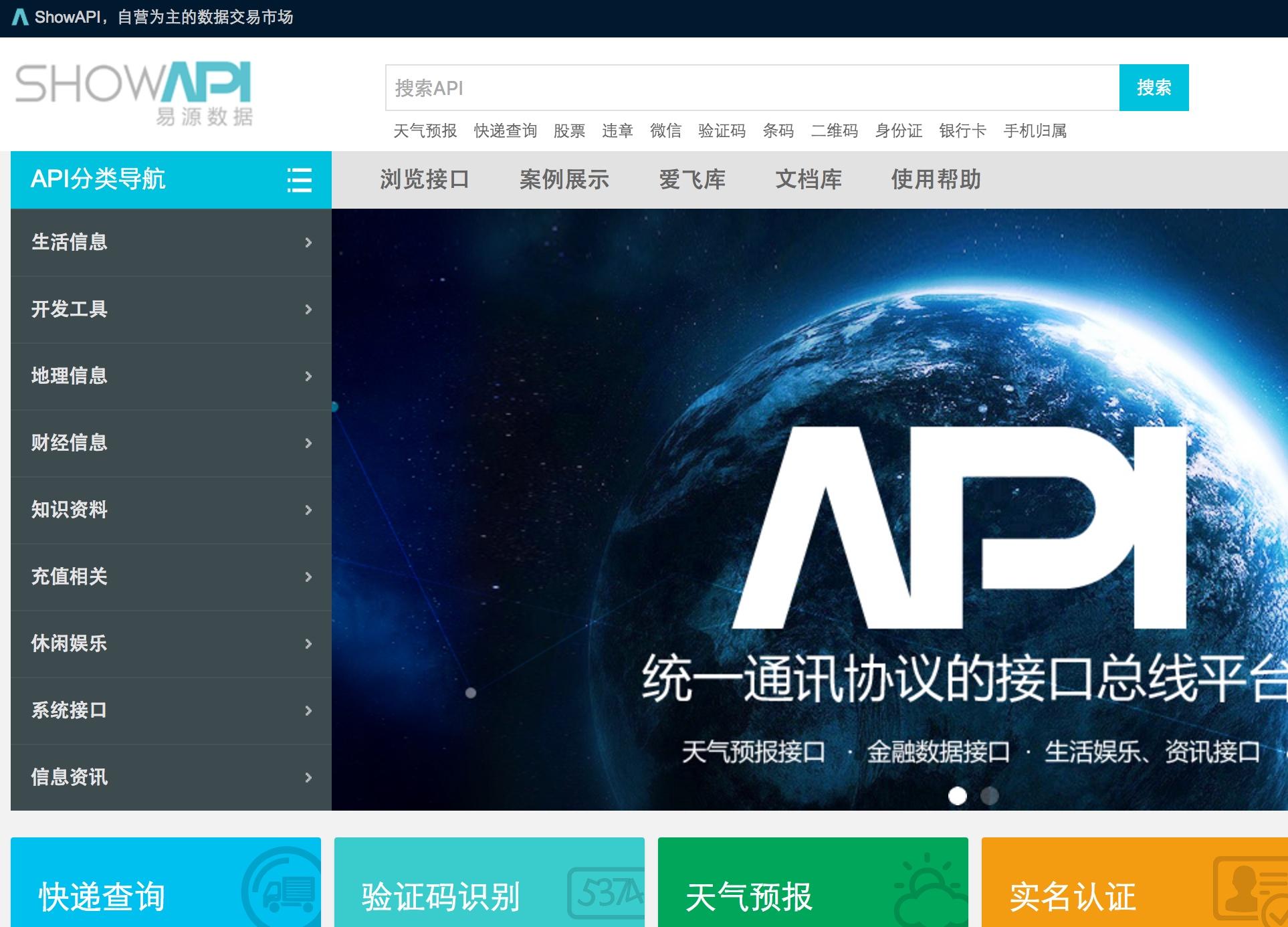
Task: Expand the 地理信息 category arrow
Action: click(x=308, y=376)
